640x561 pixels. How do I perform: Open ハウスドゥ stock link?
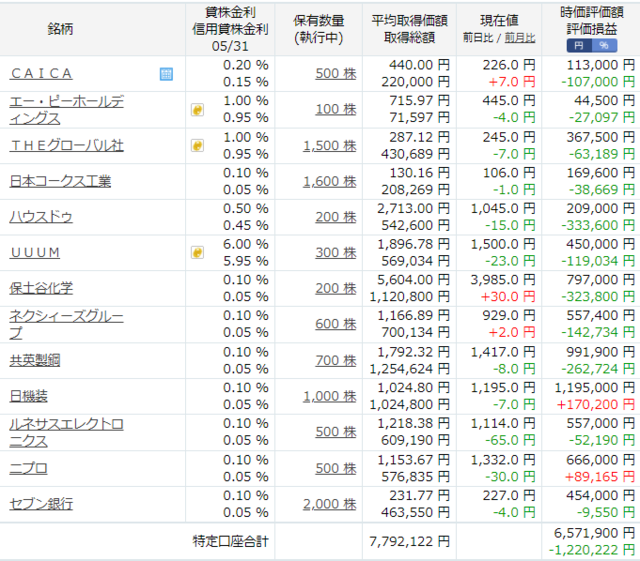click(x=41, y=217)
